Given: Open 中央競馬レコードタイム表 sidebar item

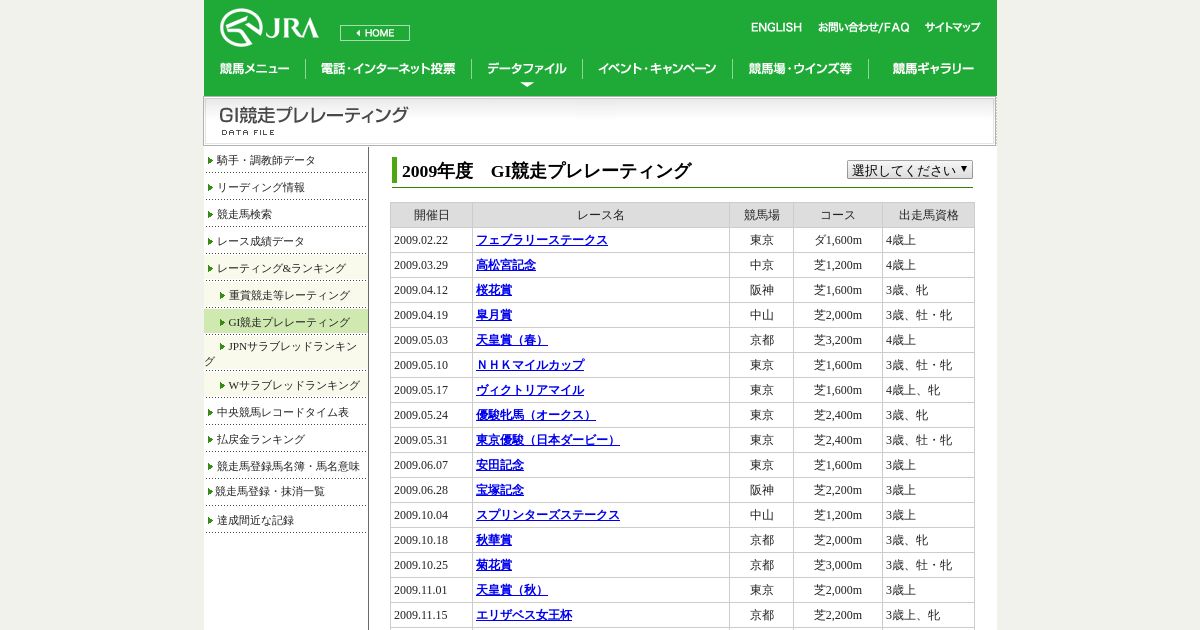Looking at the screenshot, I should tap(283, 412).
